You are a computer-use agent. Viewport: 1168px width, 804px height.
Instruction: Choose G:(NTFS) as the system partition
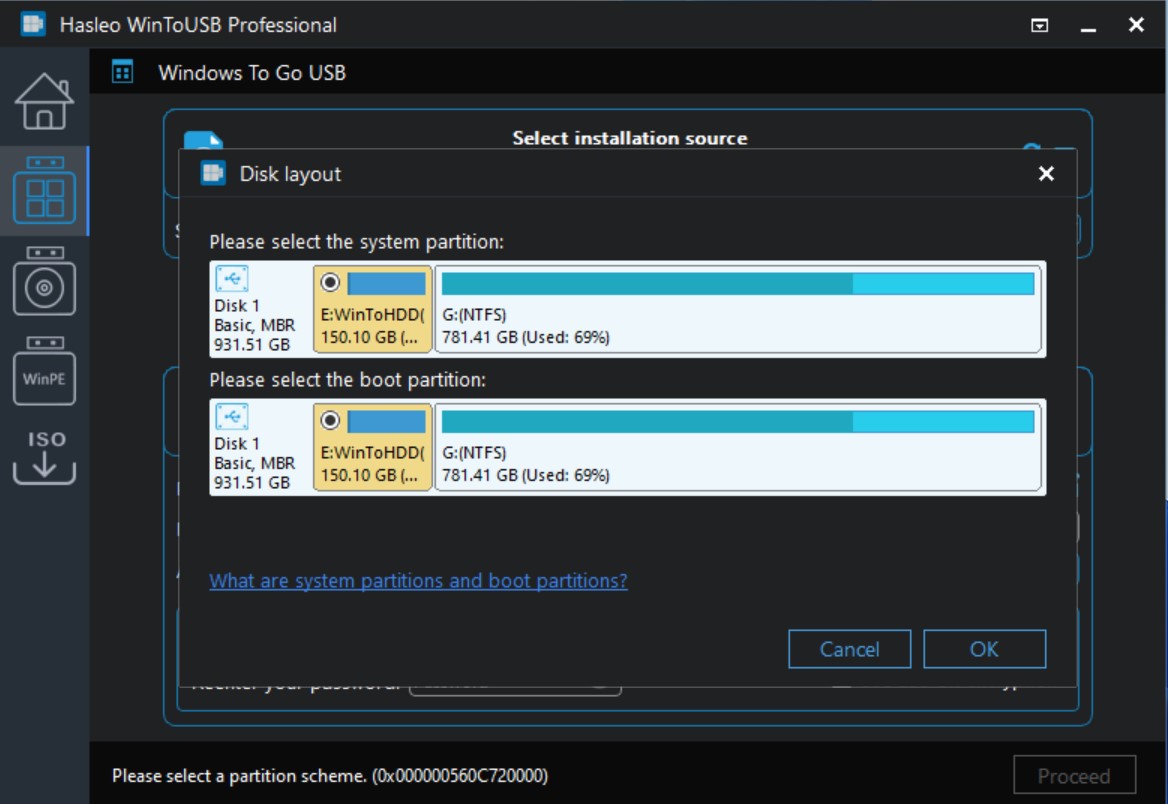[737, 309]
